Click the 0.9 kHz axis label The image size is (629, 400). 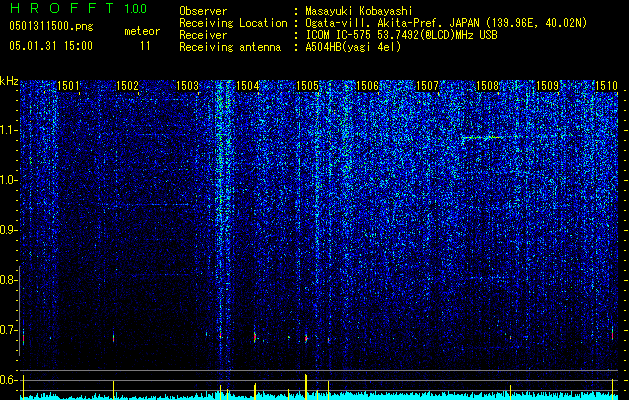(8, 230)
